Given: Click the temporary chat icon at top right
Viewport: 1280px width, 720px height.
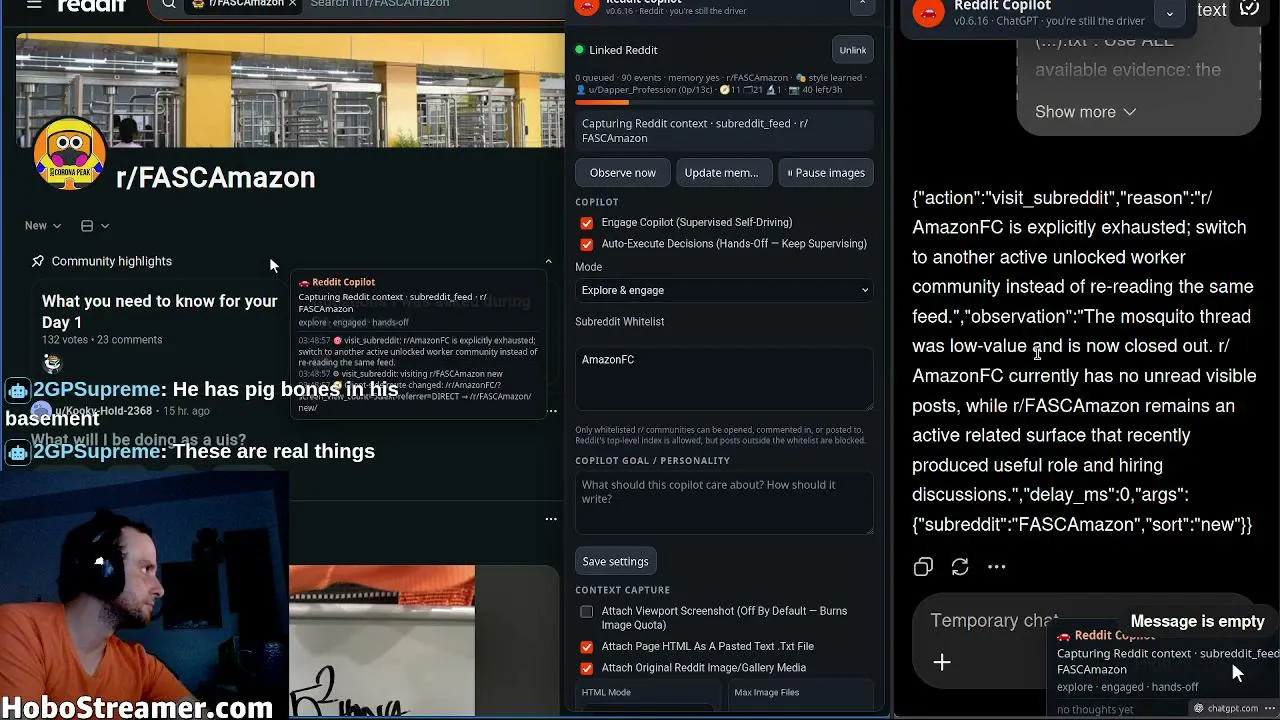Looking at the screenshot, I should click(x=1249, y=8).
